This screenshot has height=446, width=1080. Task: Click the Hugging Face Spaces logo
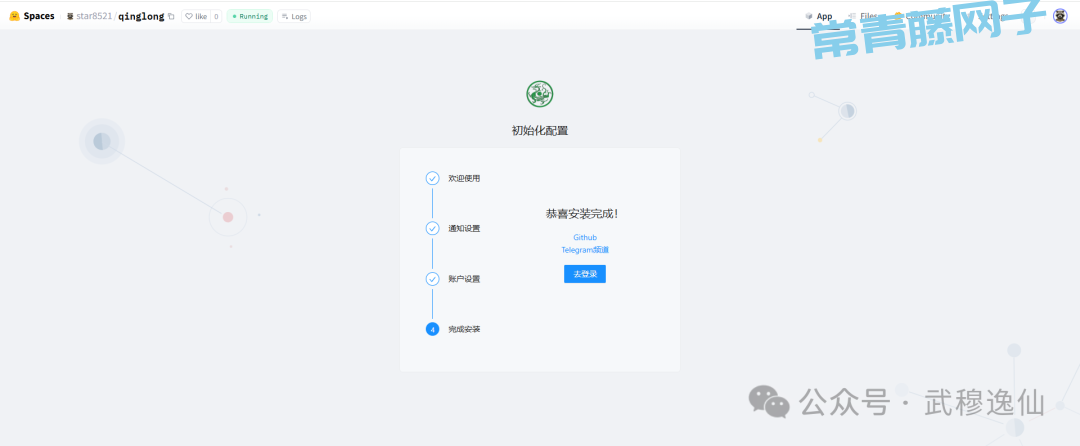14,16
